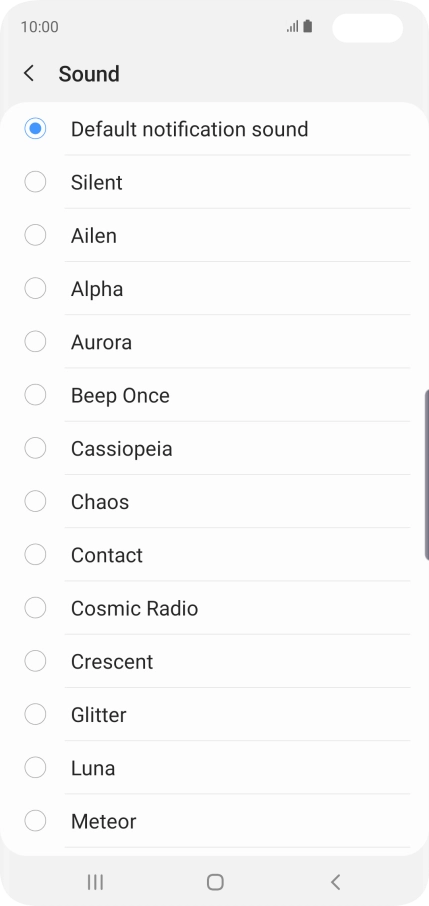The width and height of the screenshot is (429, 906).
Task: Select the Alpha radio button
Action: pos(35,288)
